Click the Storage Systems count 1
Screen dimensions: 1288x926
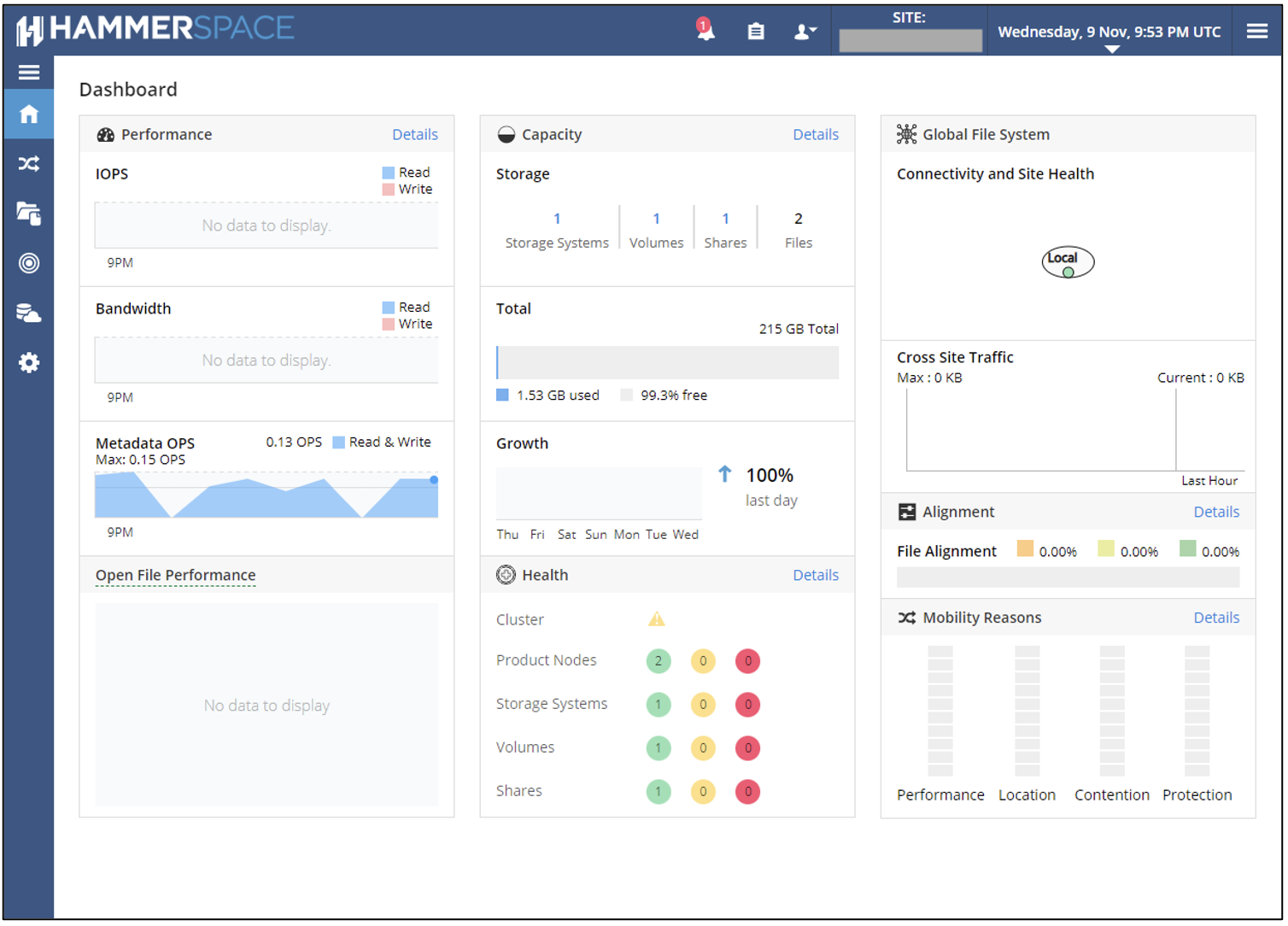[x=557, y=219]
